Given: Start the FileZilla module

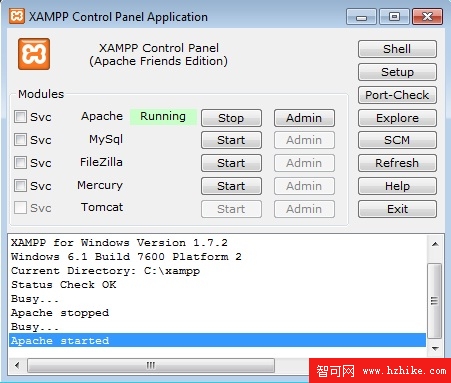Looking at the screenshot, I should (x=231, y=163).
